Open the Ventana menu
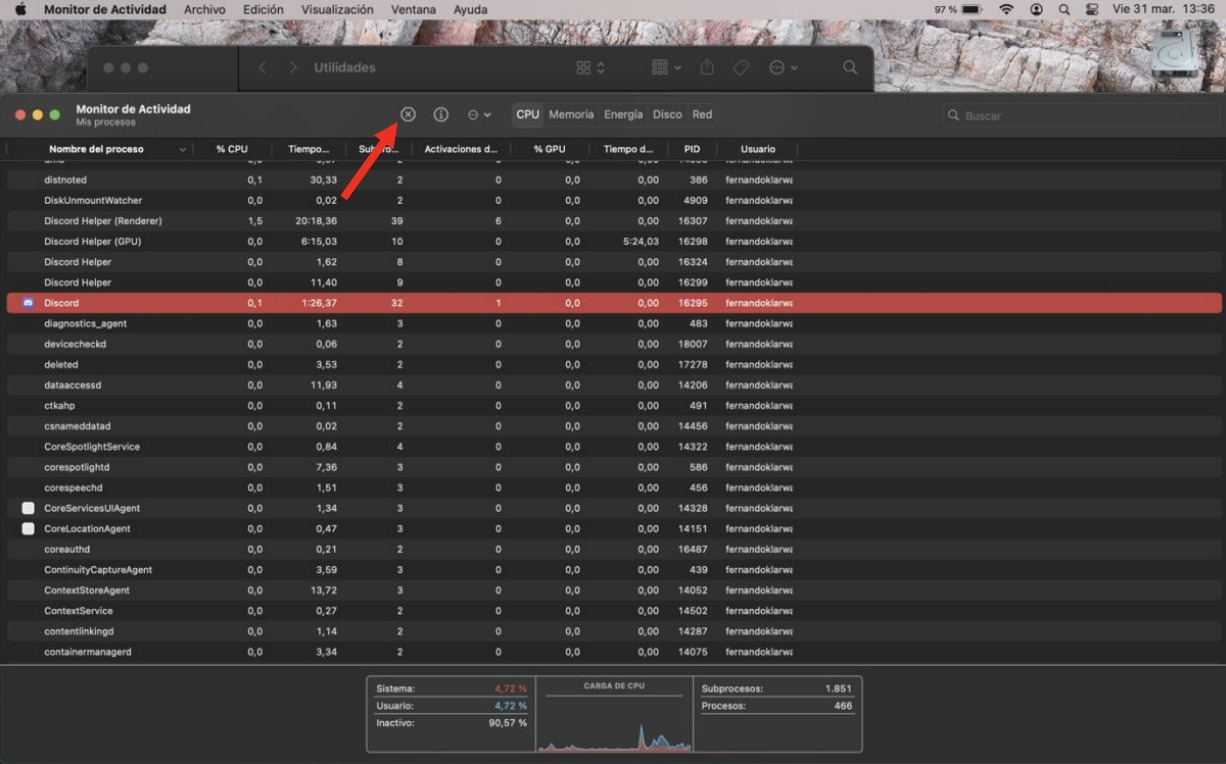Image resolution: width=1226 pixels, height=764 pixels. [x=413, y=9]
